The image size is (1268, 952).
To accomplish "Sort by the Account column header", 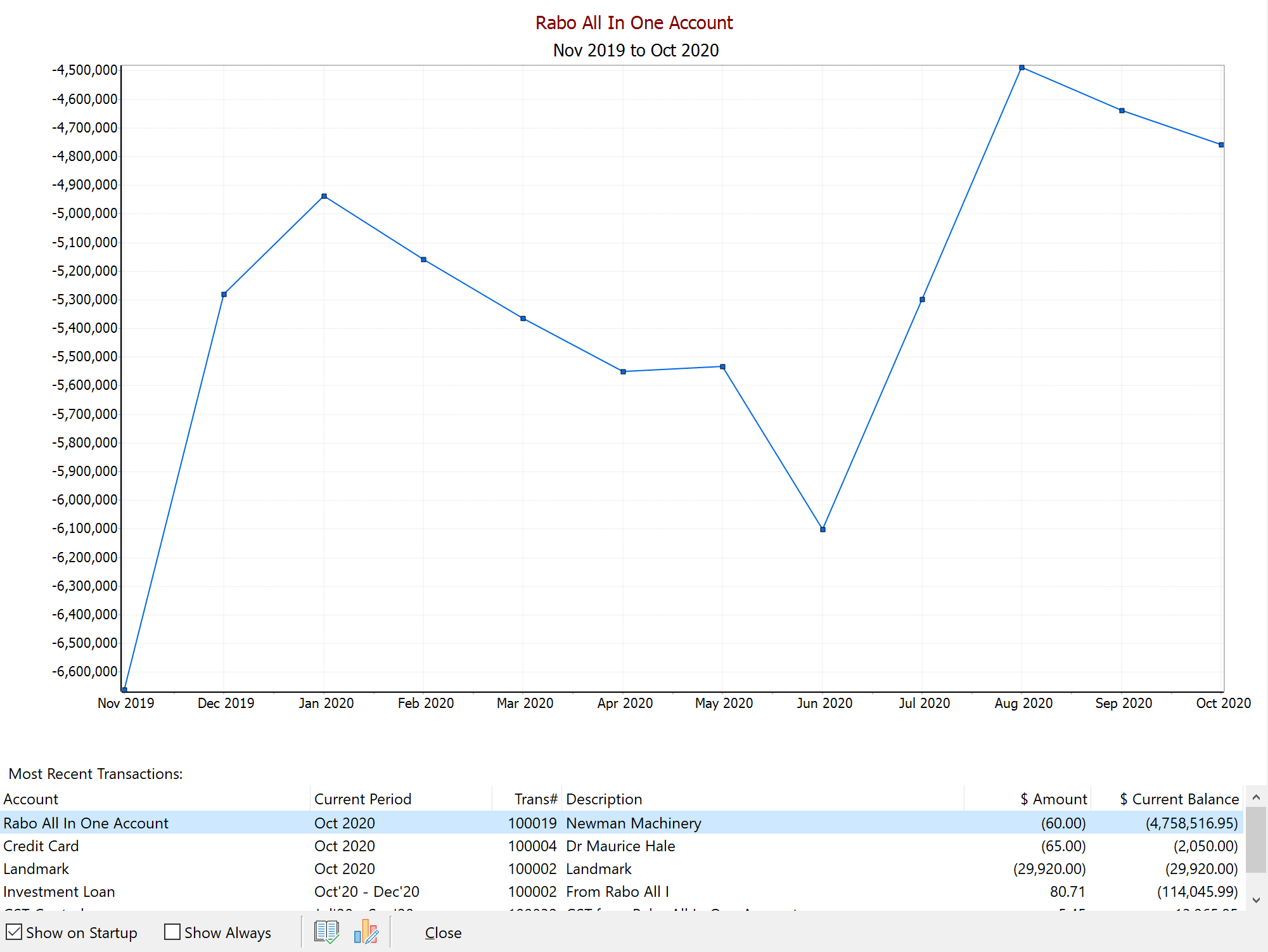I will 155,799.
